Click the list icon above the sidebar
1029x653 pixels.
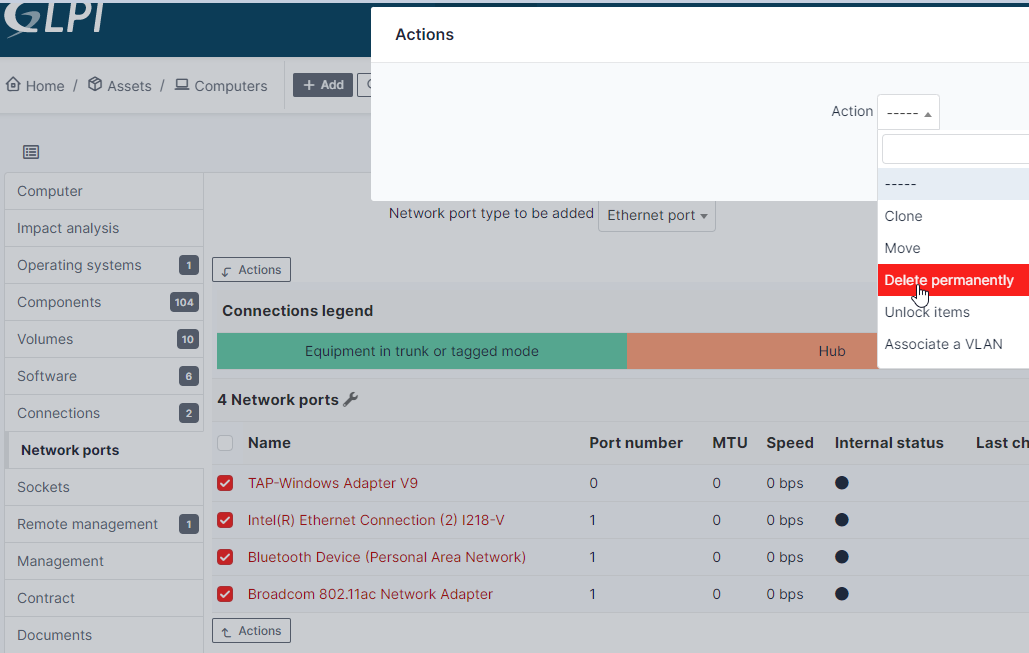tap(31, 151)
